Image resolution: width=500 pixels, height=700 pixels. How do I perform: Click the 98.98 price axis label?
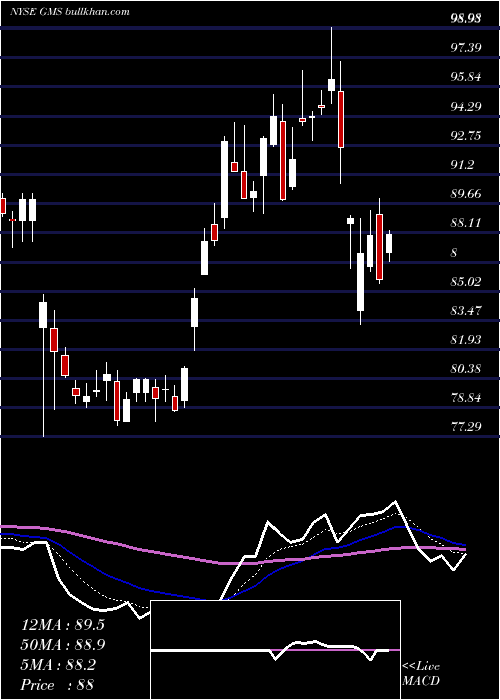tap(466, 19)
